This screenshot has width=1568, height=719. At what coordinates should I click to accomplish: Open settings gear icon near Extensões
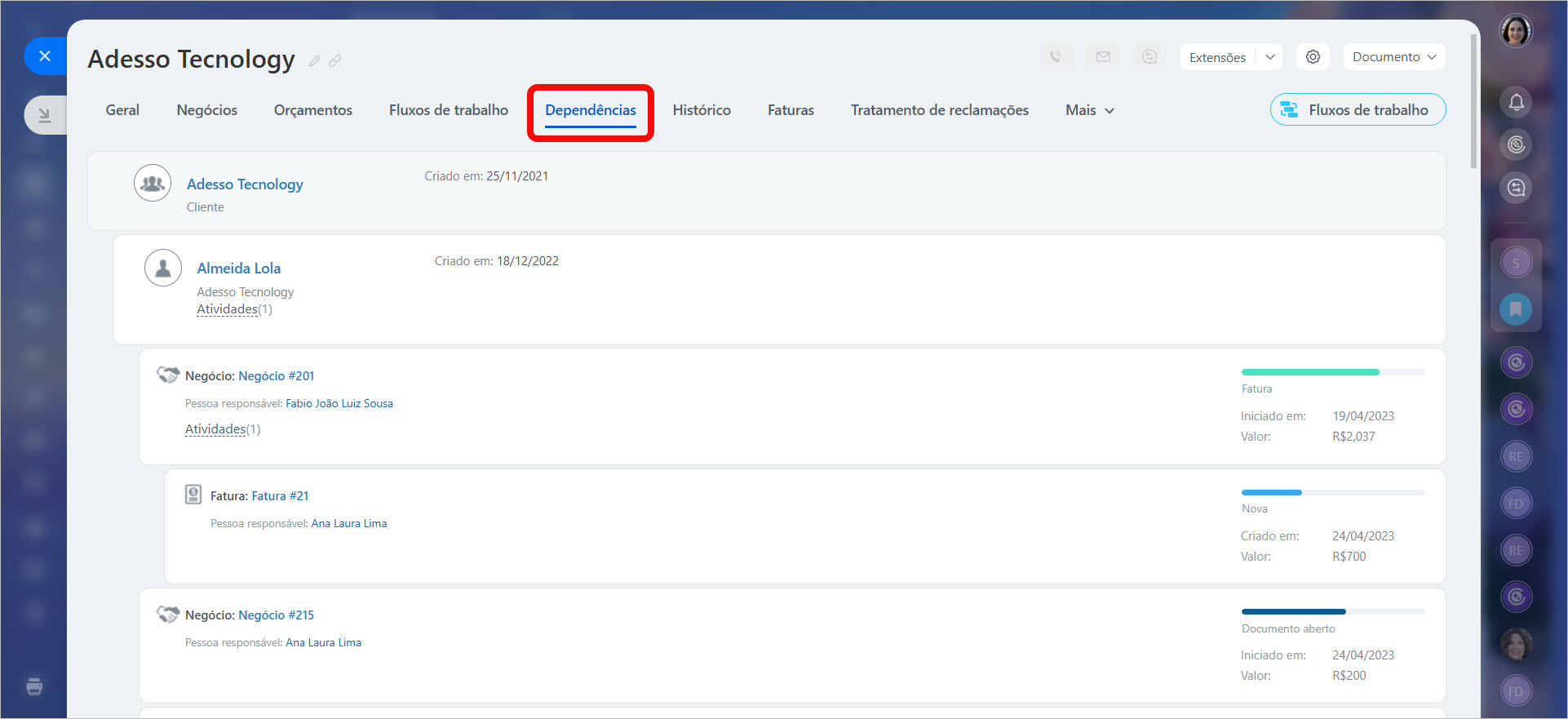click(x=1313, y=57)
